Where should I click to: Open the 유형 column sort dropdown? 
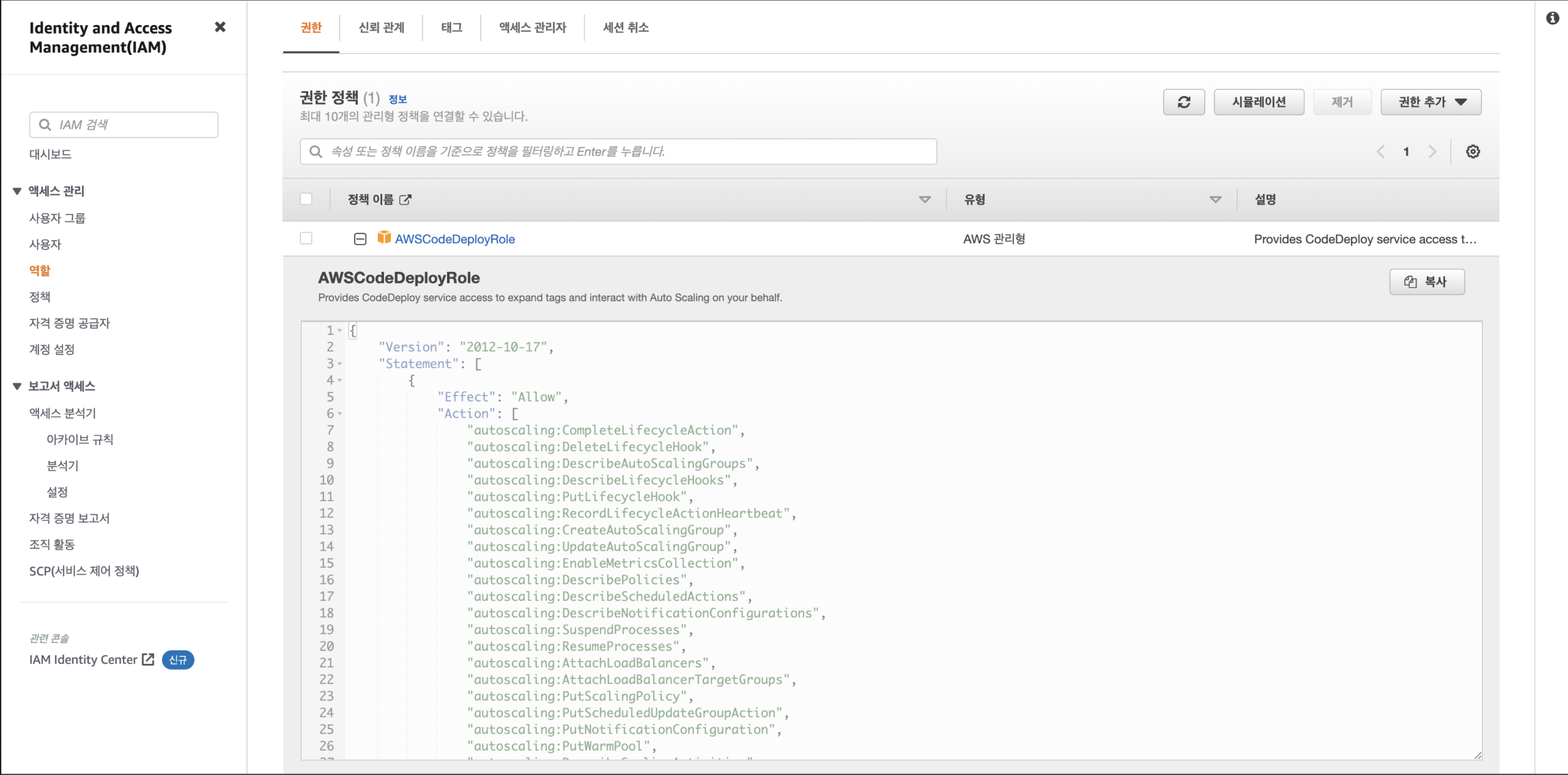pos(1216,199)
